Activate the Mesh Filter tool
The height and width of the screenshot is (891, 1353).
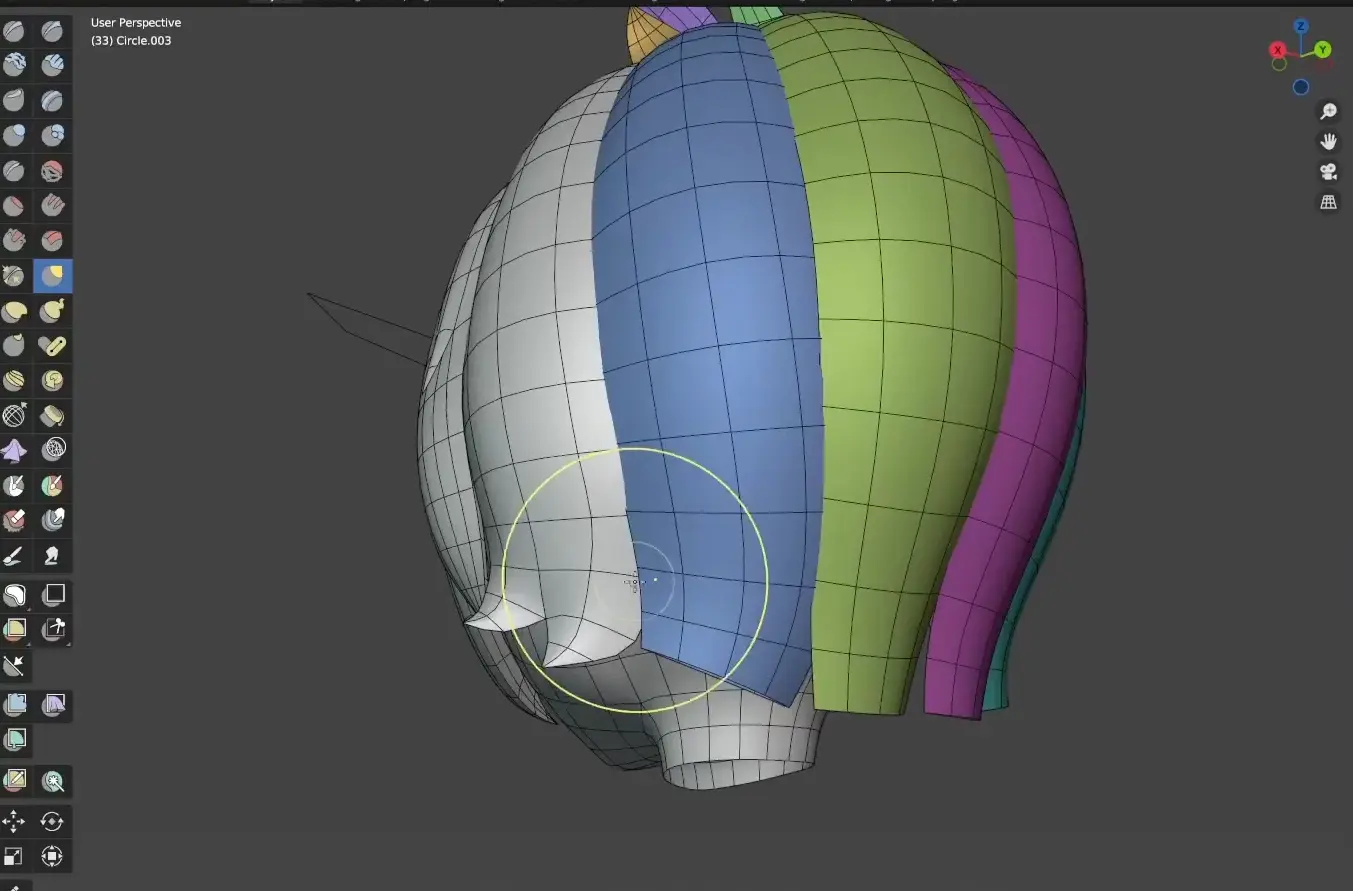pyautogui.click(x=14, y=705)
